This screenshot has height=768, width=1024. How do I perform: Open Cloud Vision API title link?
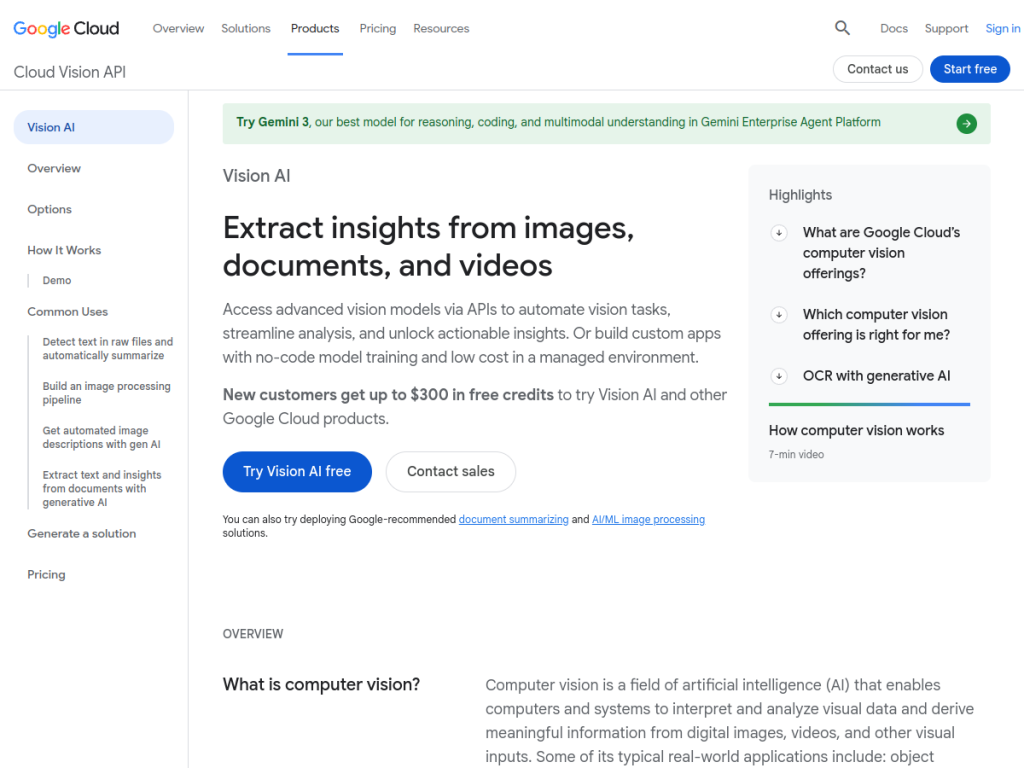point(70,72)
